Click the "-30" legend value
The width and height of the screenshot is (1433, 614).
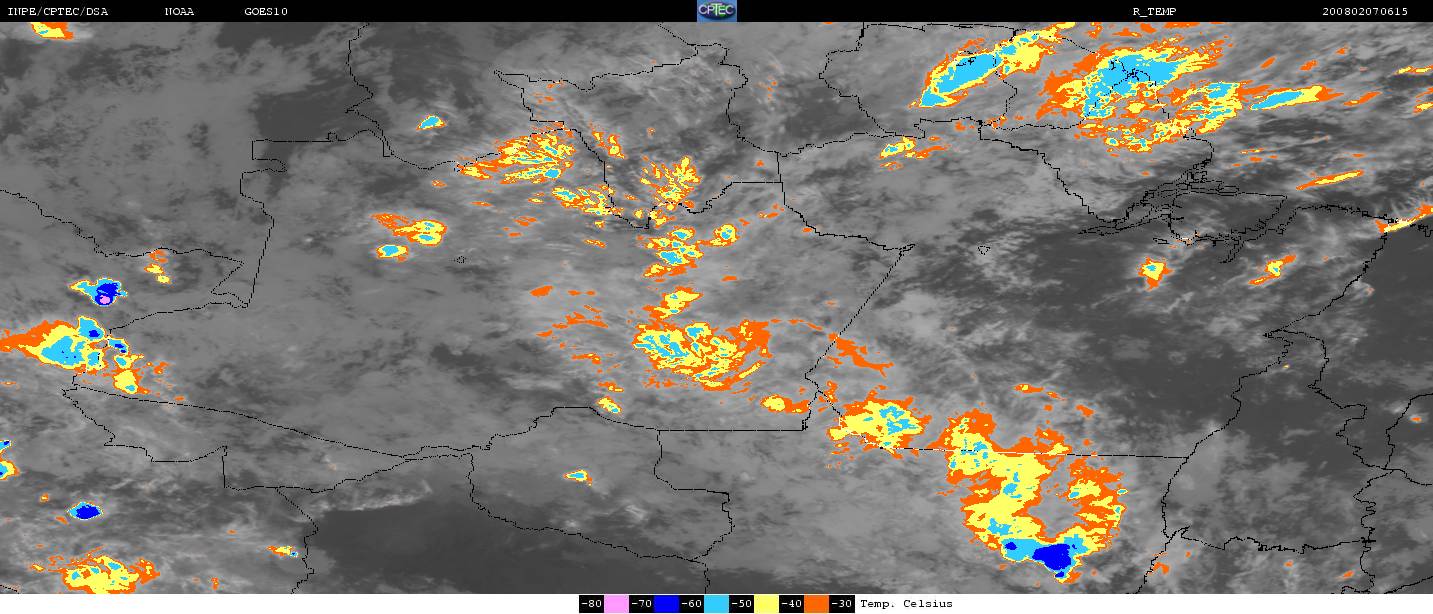[841, 604]
